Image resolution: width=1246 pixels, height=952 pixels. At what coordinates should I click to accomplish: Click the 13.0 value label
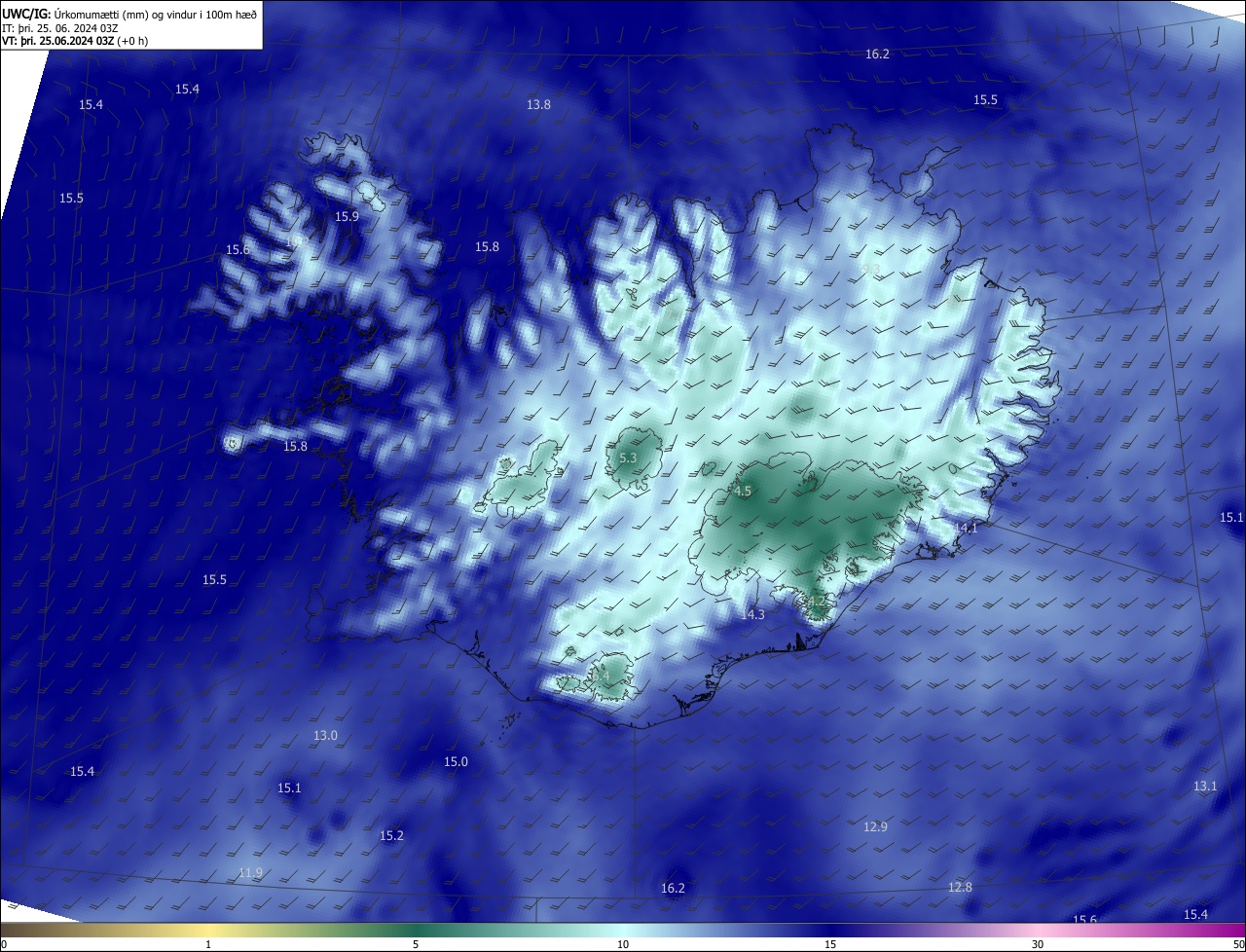(x=325, y=735)
